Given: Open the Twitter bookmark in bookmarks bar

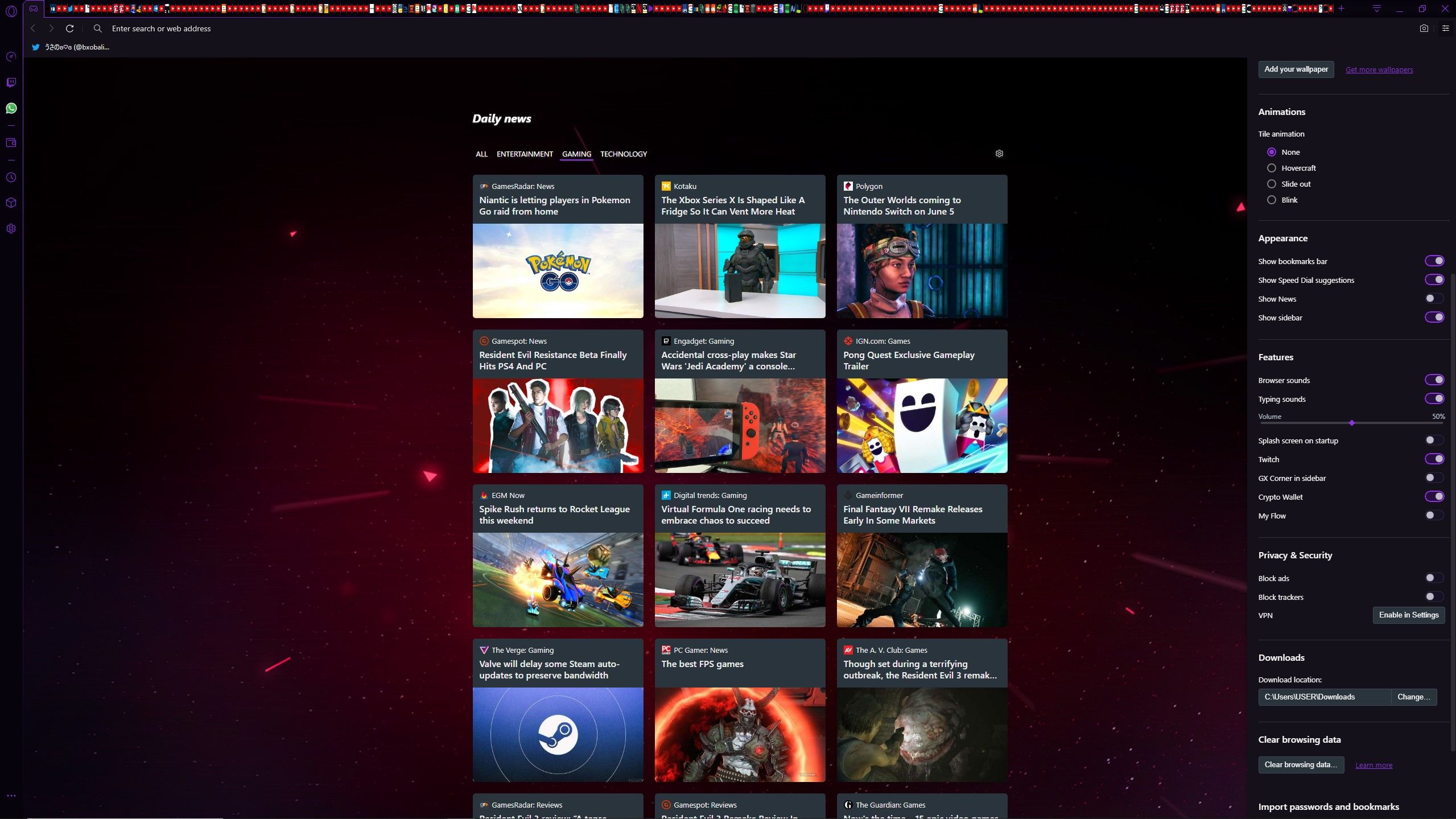Looking at the screenshot, I should pyautogui.click(x=71, y=47).
